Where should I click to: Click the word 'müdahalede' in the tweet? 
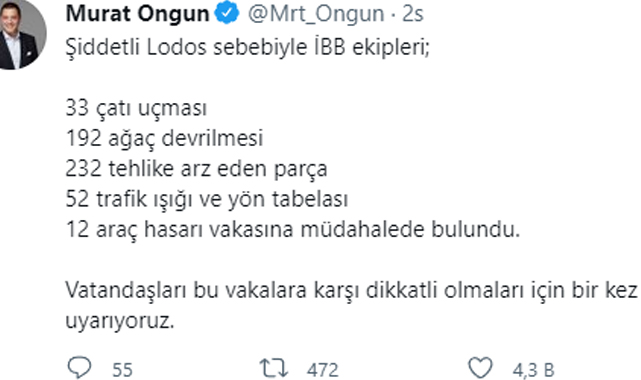coord(362,229)
